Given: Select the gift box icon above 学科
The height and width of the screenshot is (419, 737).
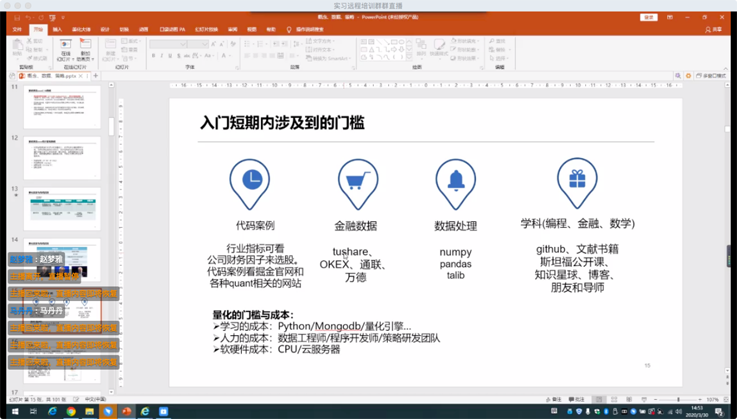Looking at the screenshot, I should (x=576, y=180).
